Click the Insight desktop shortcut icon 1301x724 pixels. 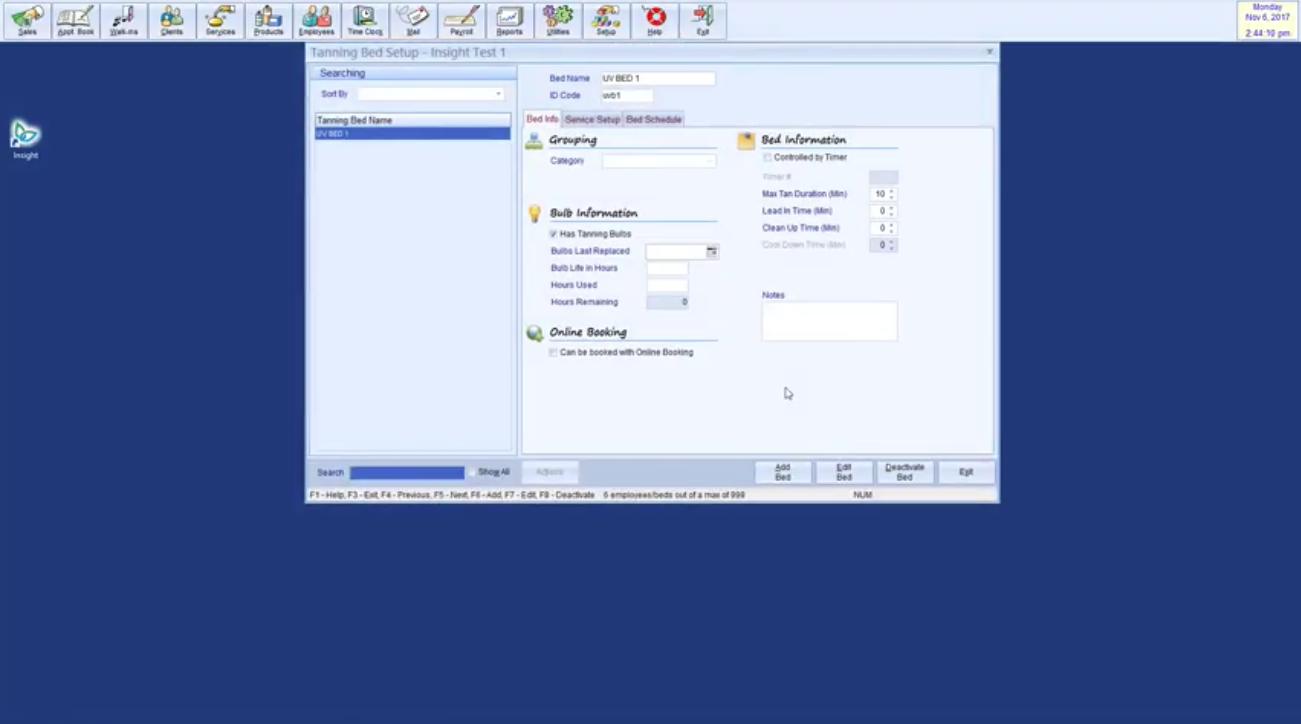click(x=25, y=139)
